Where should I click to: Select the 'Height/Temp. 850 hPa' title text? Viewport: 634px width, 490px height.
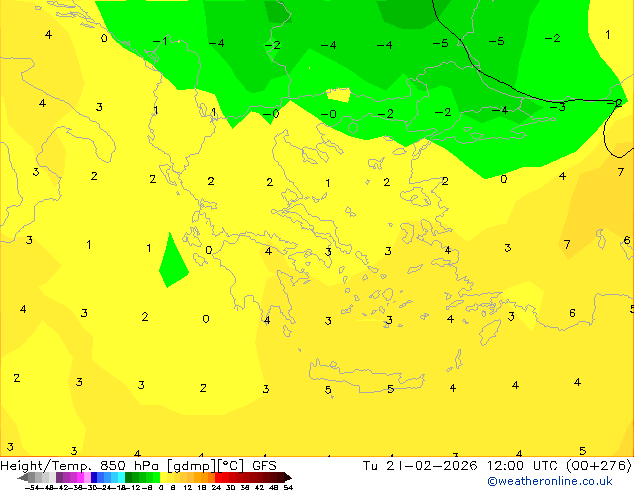coord(80,466)
